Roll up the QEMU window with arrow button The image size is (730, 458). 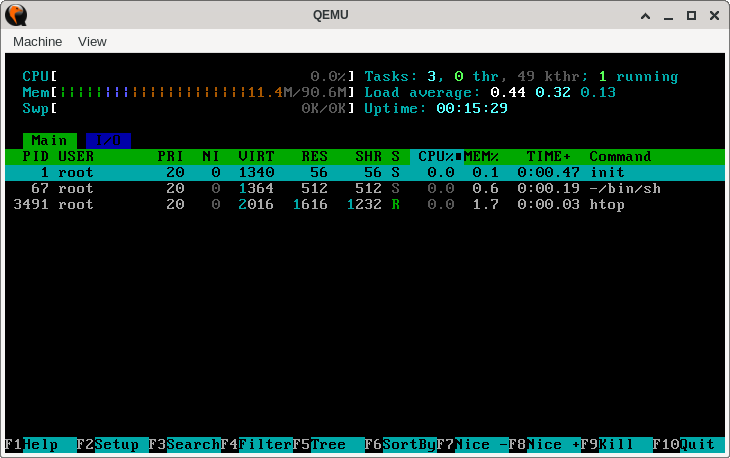[645, 16]
